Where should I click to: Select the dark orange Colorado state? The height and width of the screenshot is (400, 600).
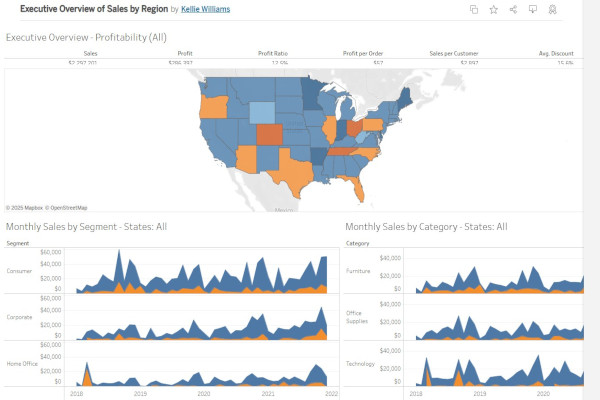click(269, 135)
